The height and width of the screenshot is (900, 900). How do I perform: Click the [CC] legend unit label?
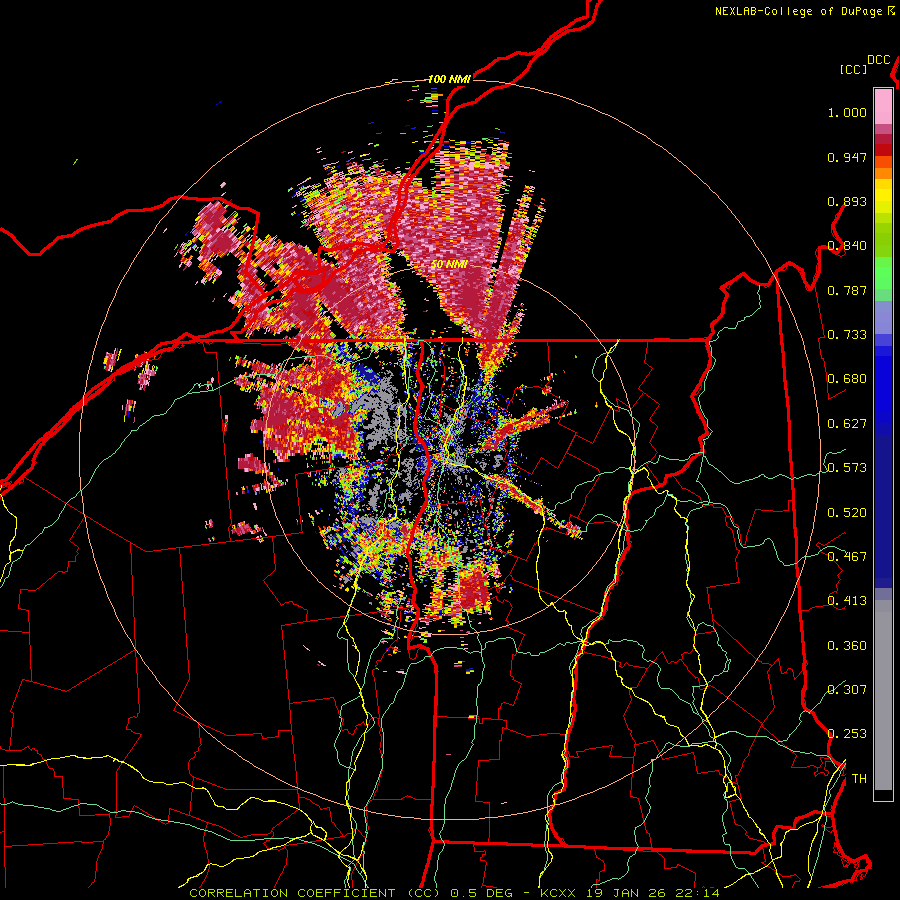coord(853,69)
